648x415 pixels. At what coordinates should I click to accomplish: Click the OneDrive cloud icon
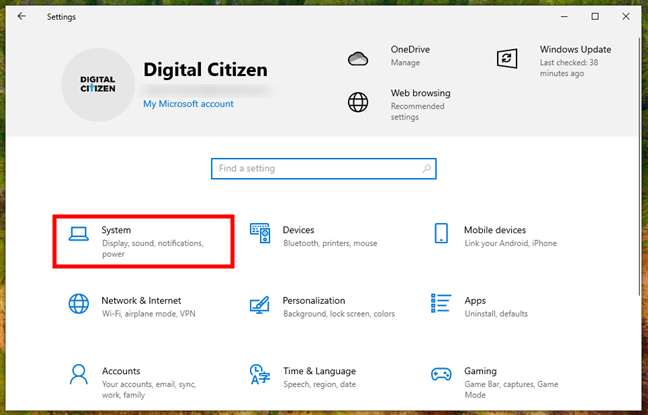pyautogui.click(x=358, y=59)
